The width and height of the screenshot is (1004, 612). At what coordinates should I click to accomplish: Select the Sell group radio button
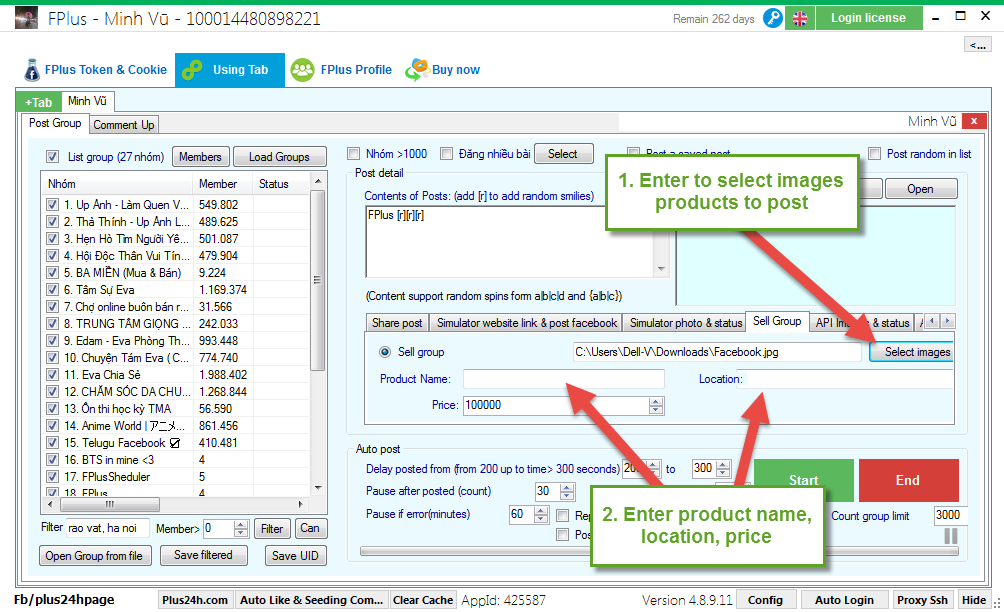[385, 351]
